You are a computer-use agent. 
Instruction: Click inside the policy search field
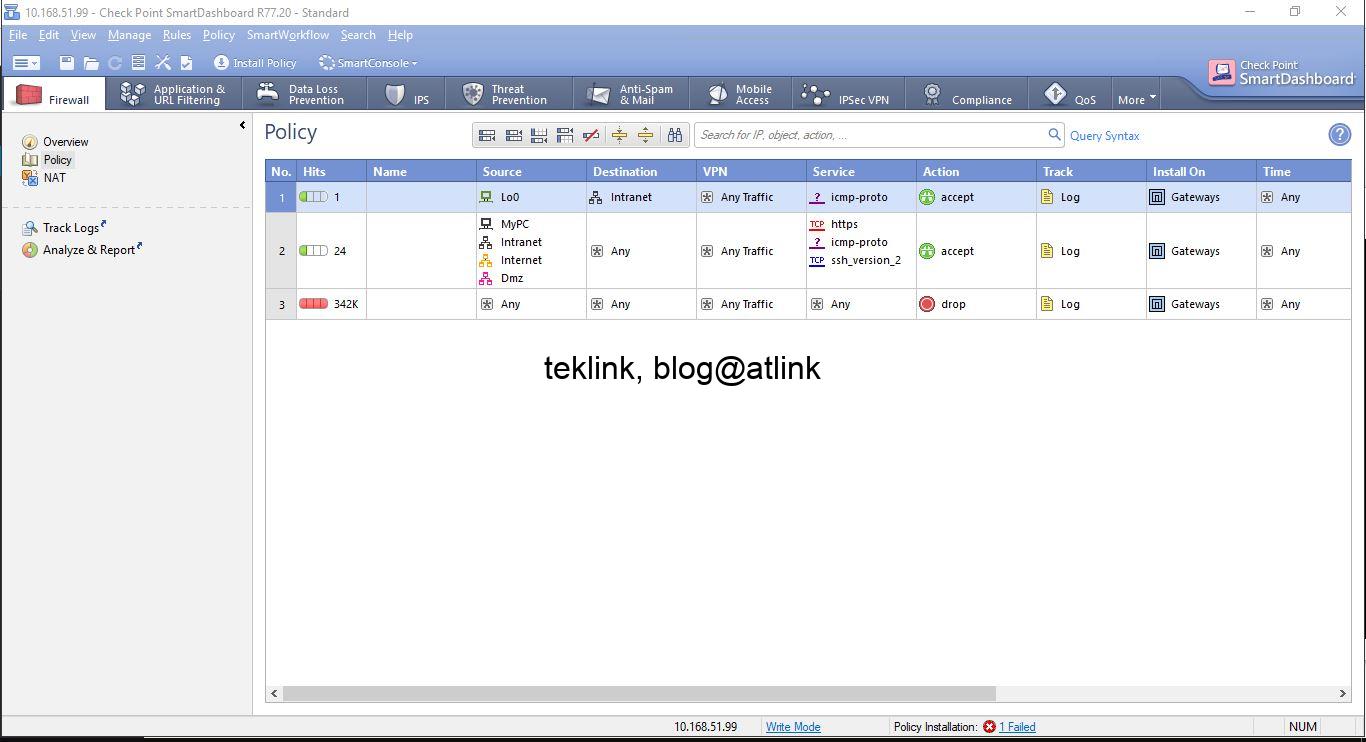870,134
